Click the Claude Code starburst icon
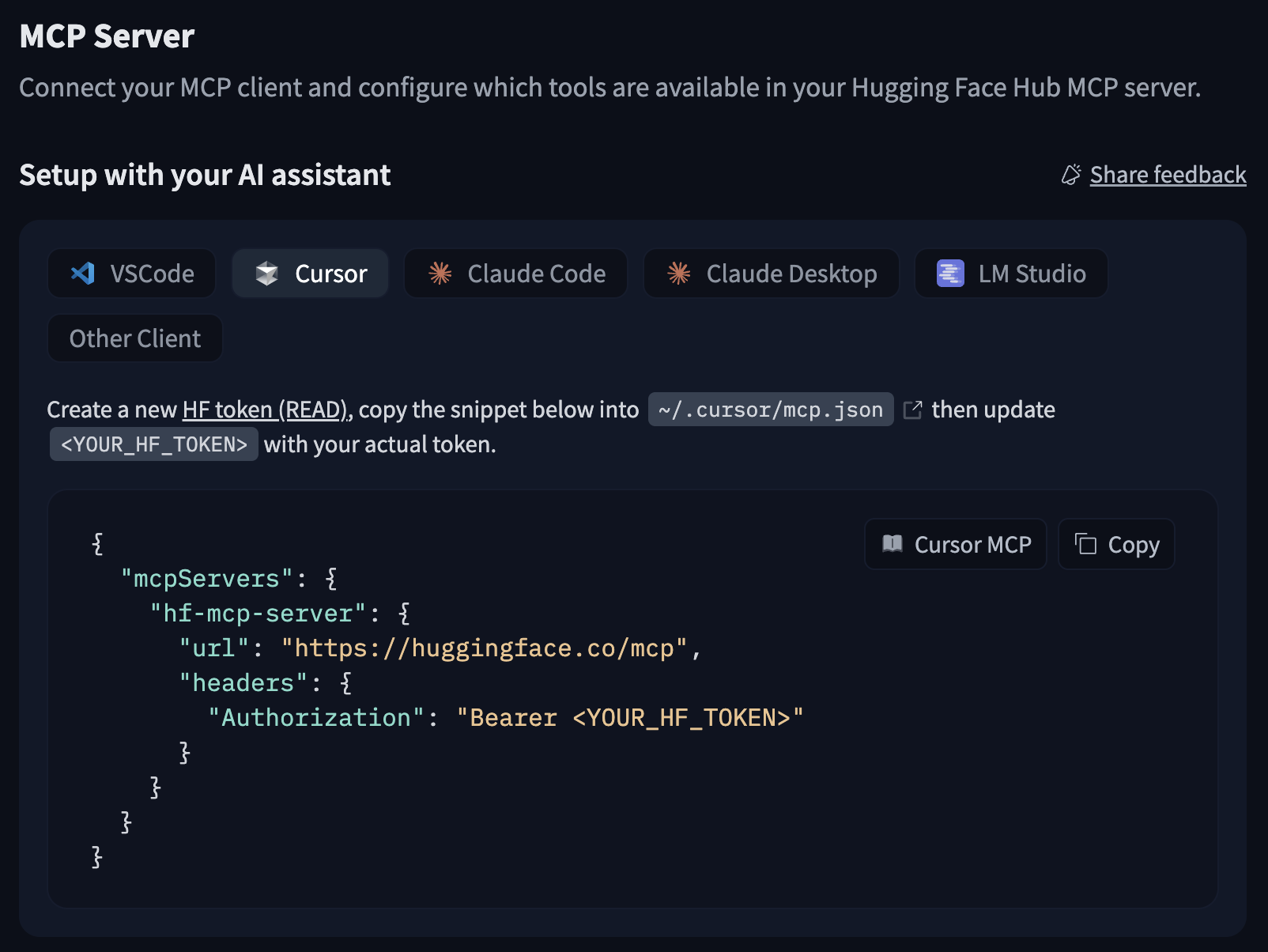Viewport: 1268px width, 952px height. click(440, 274)
